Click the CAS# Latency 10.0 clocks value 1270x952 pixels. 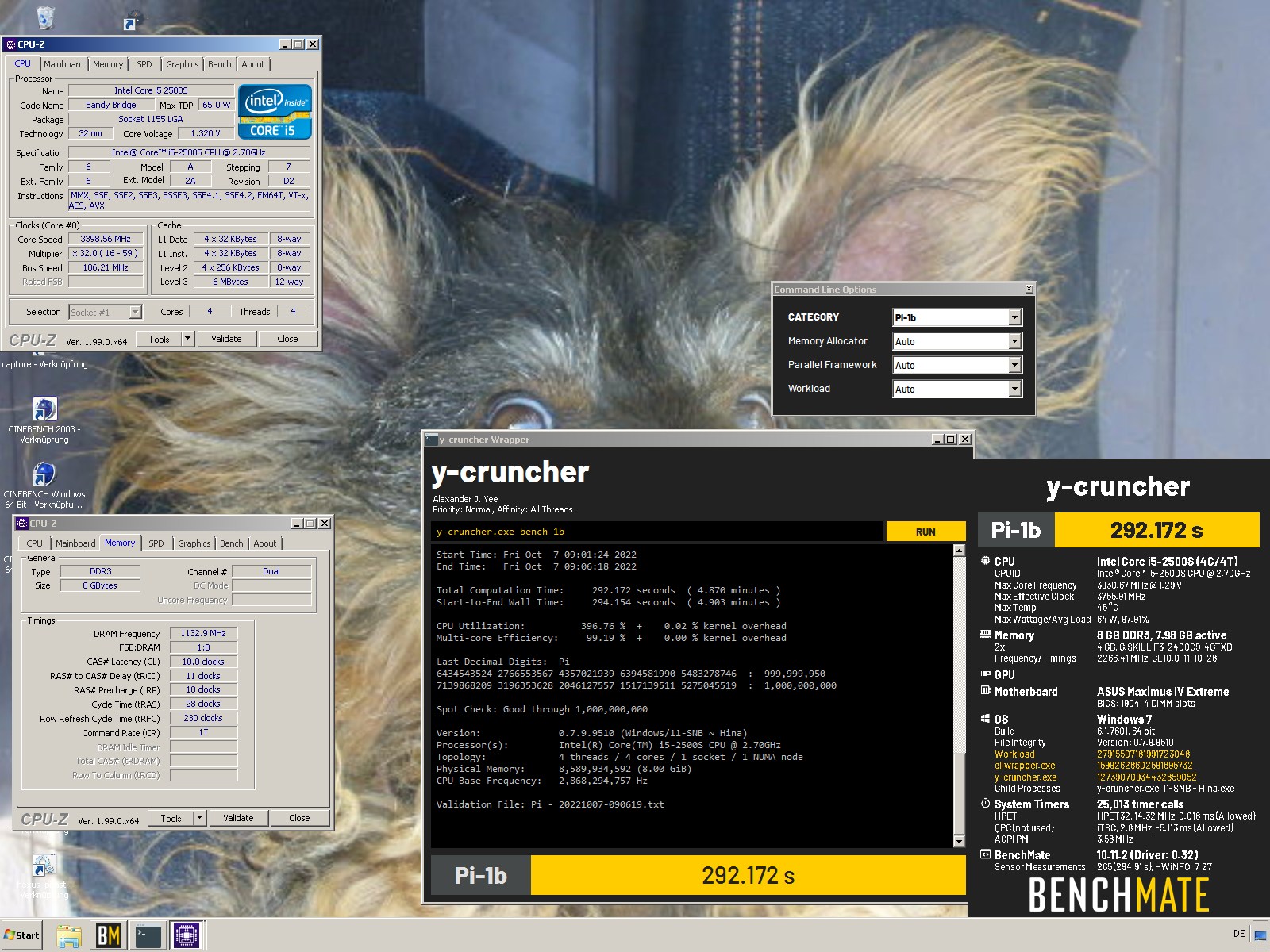[203, 662]
